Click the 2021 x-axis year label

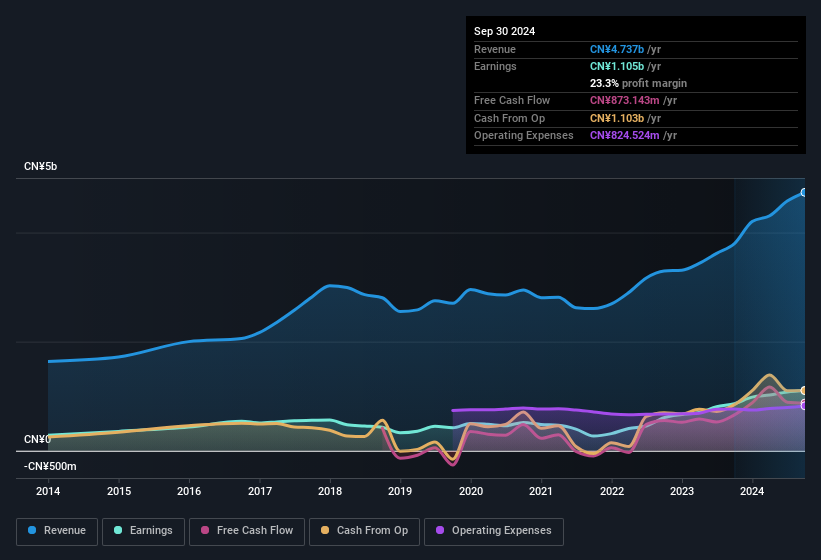[x=541, y=491]
